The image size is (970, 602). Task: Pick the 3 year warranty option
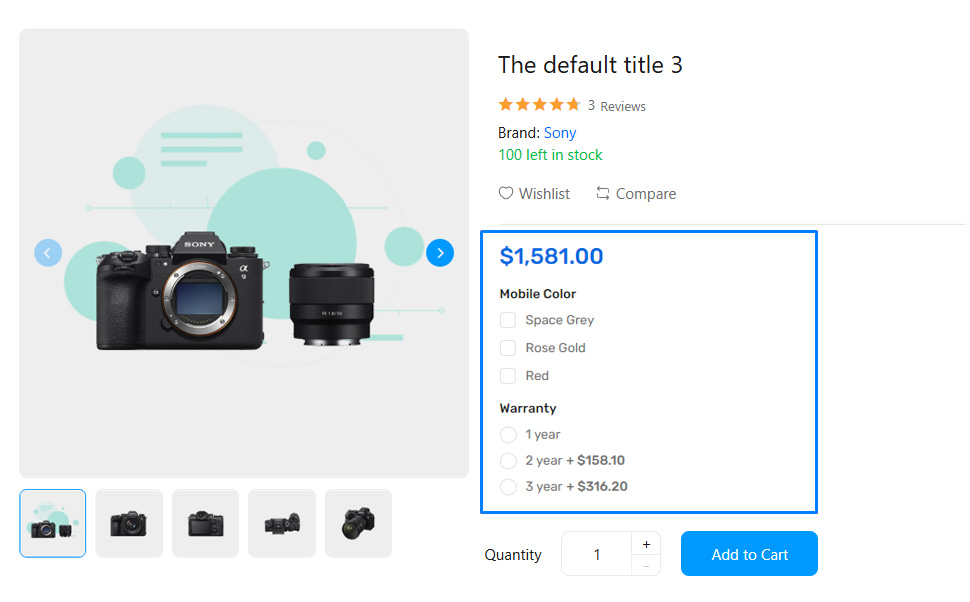[508, 487]
